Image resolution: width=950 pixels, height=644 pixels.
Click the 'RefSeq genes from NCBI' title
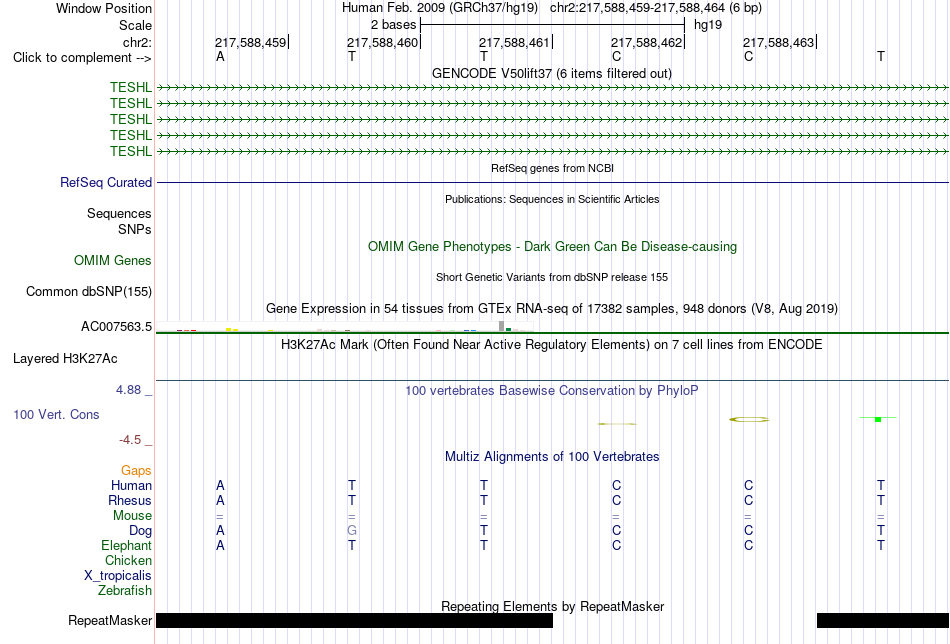[x=552, y=168]
